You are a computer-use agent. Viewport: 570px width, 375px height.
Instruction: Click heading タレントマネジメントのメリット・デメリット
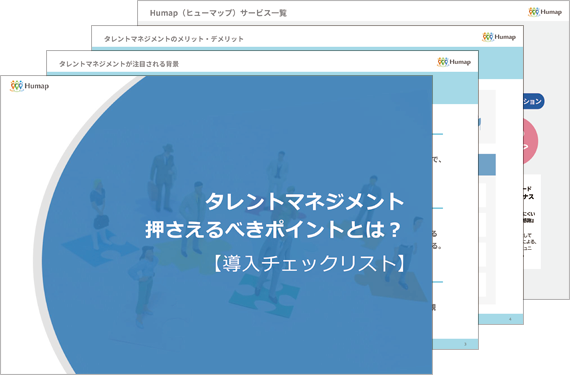pos(174,39)
